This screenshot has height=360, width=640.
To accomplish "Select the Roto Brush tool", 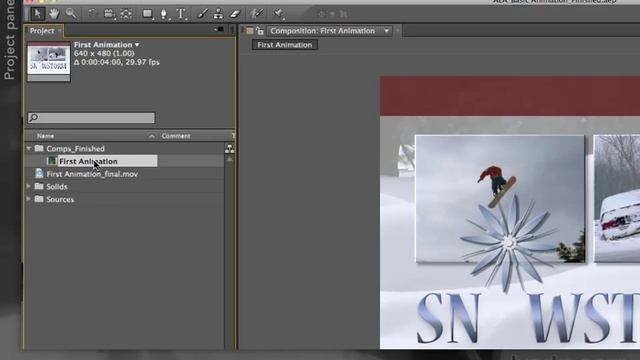I will pyautogui.click(x=257, y=13).
